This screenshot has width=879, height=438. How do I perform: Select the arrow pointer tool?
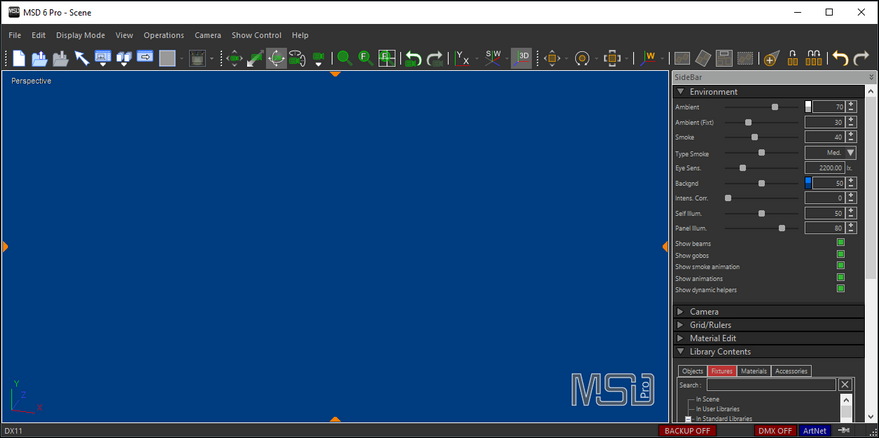coord(82,58)
